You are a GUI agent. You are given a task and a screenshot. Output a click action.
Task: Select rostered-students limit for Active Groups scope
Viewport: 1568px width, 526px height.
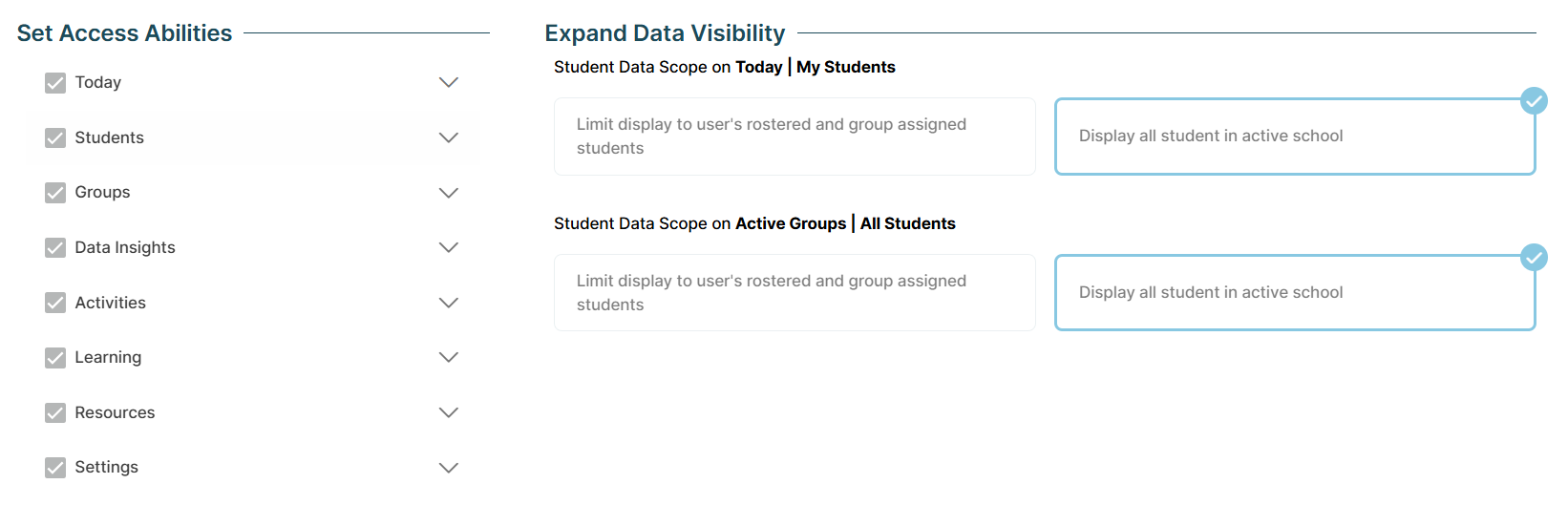795,293
